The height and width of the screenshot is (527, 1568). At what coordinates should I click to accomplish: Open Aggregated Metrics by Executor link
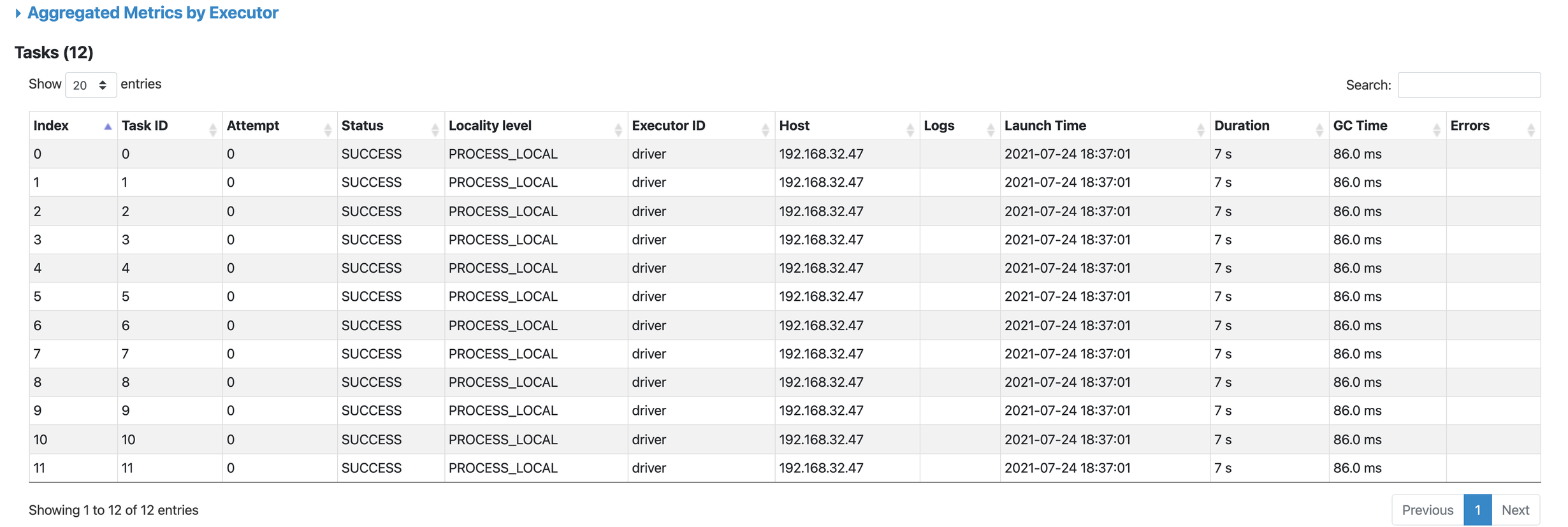coord(152,13)
